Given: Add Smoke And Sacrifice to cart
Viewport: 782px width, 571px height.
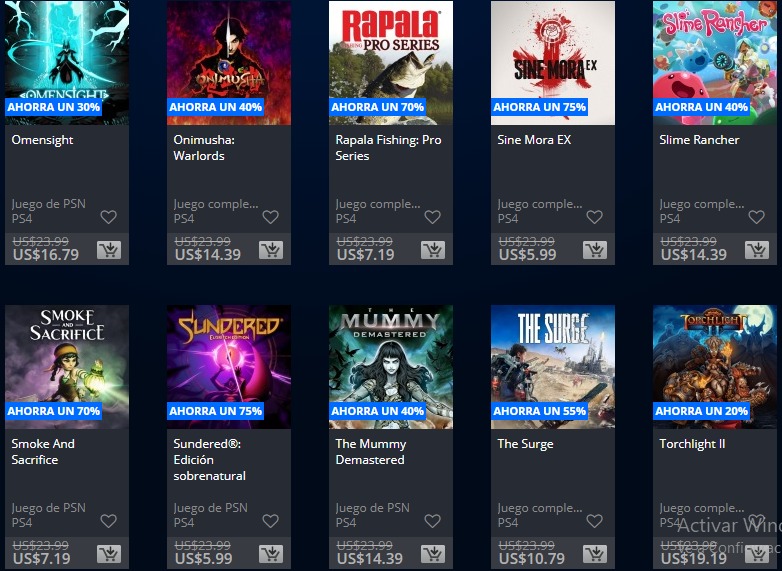Looking at the screenshot, I should tap(109, 554).
